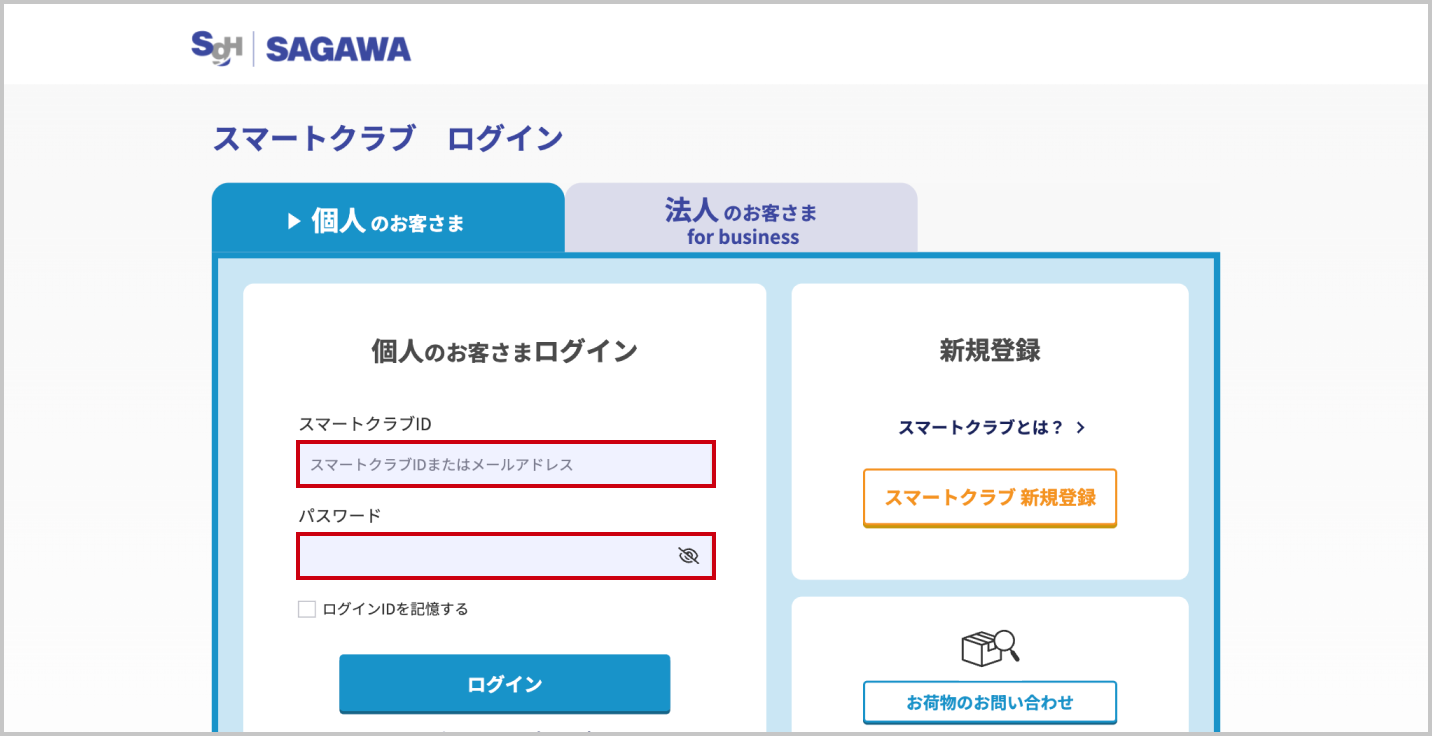Click the スマートクラブ ログイン heading
The width and height of the screenshot is (1432, 736).
[x=388, y=138]
